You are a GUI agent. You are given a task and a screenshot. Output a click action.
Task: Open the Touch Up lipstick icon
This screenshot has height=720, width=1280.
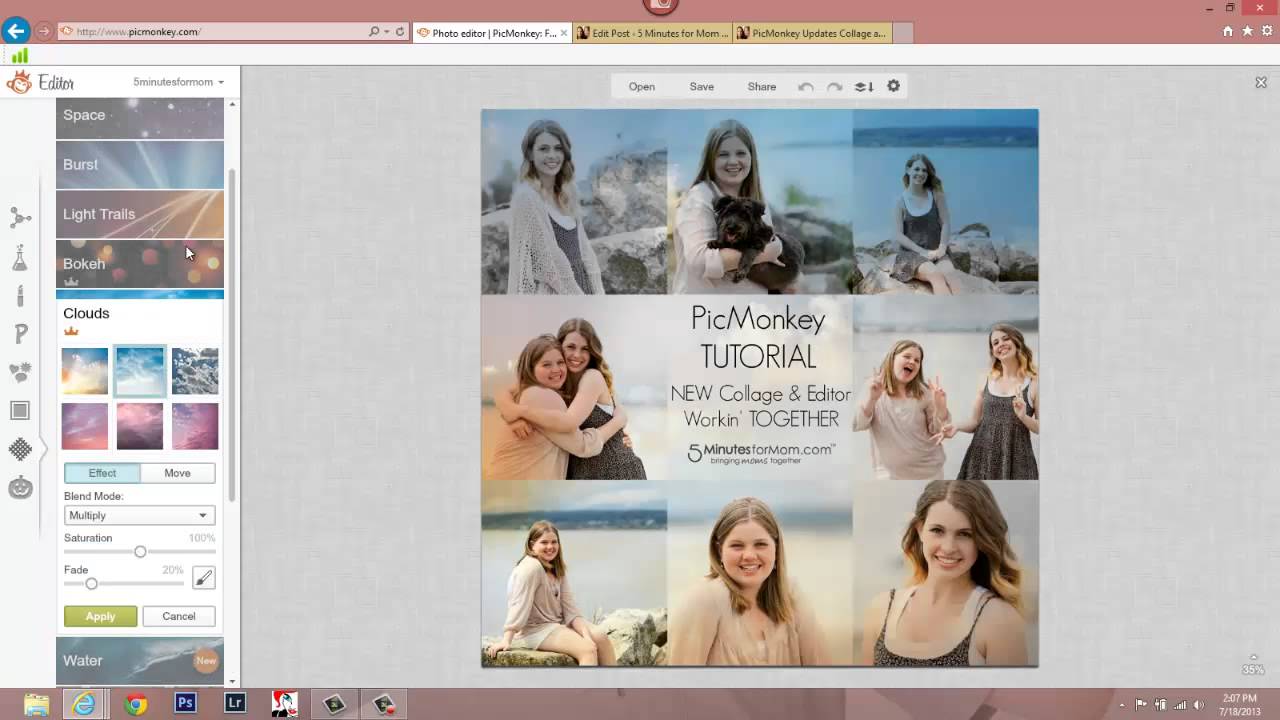click(x=20, y=296)
